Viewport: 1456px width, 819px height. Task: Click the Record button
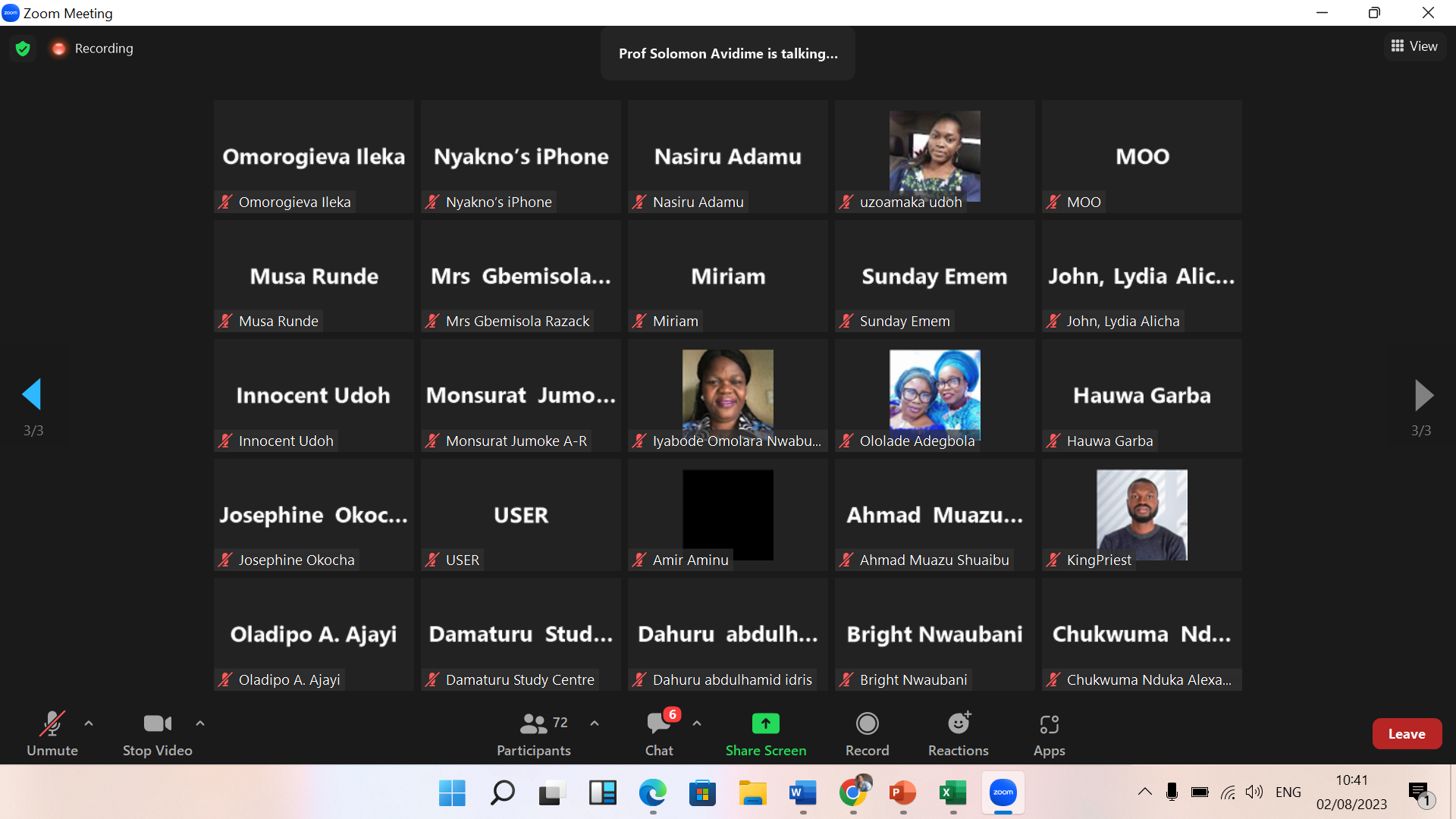pos(868,734)
